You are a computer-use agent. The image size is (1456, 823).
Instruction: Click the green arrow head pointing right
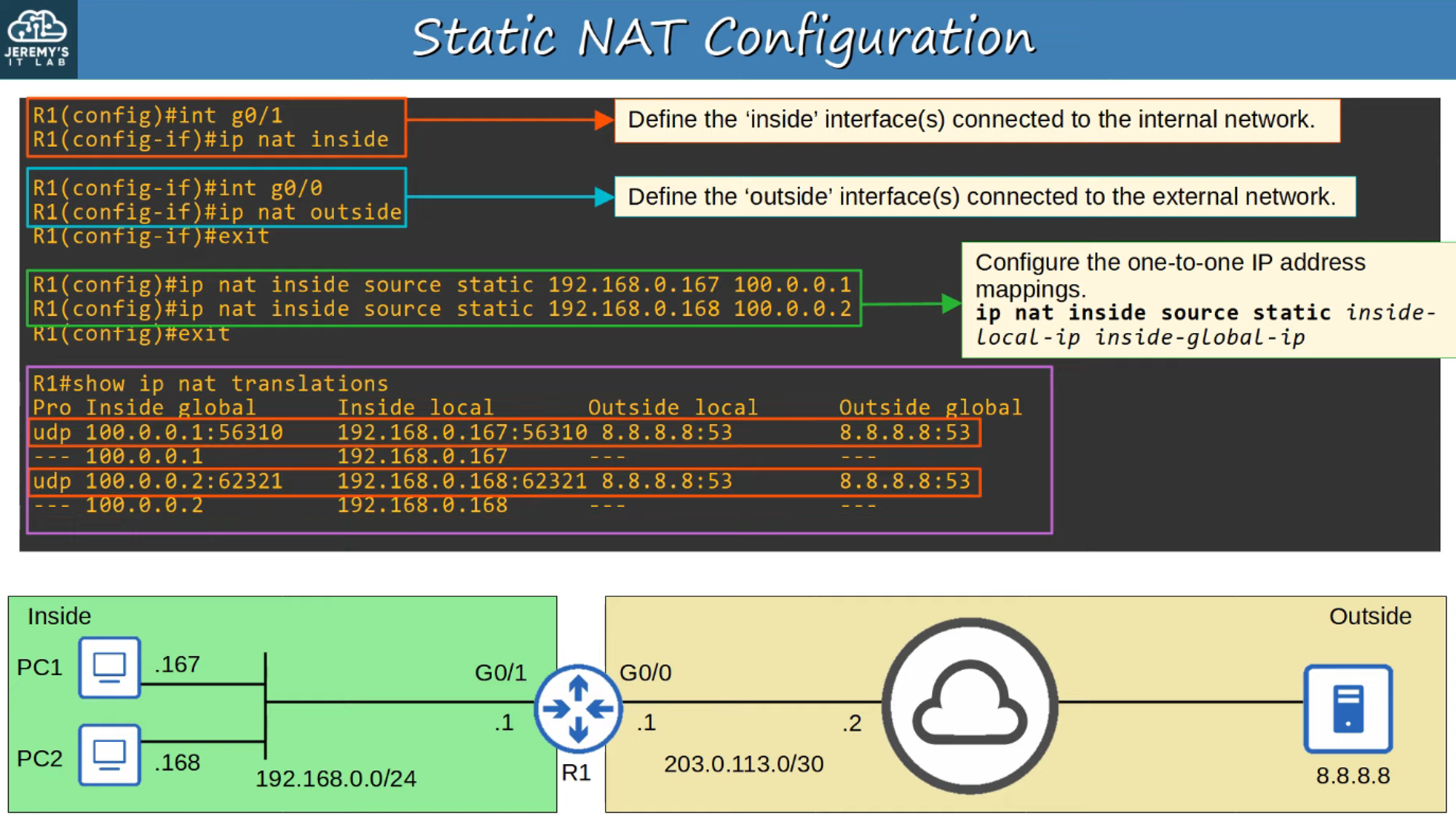[950, 304]
